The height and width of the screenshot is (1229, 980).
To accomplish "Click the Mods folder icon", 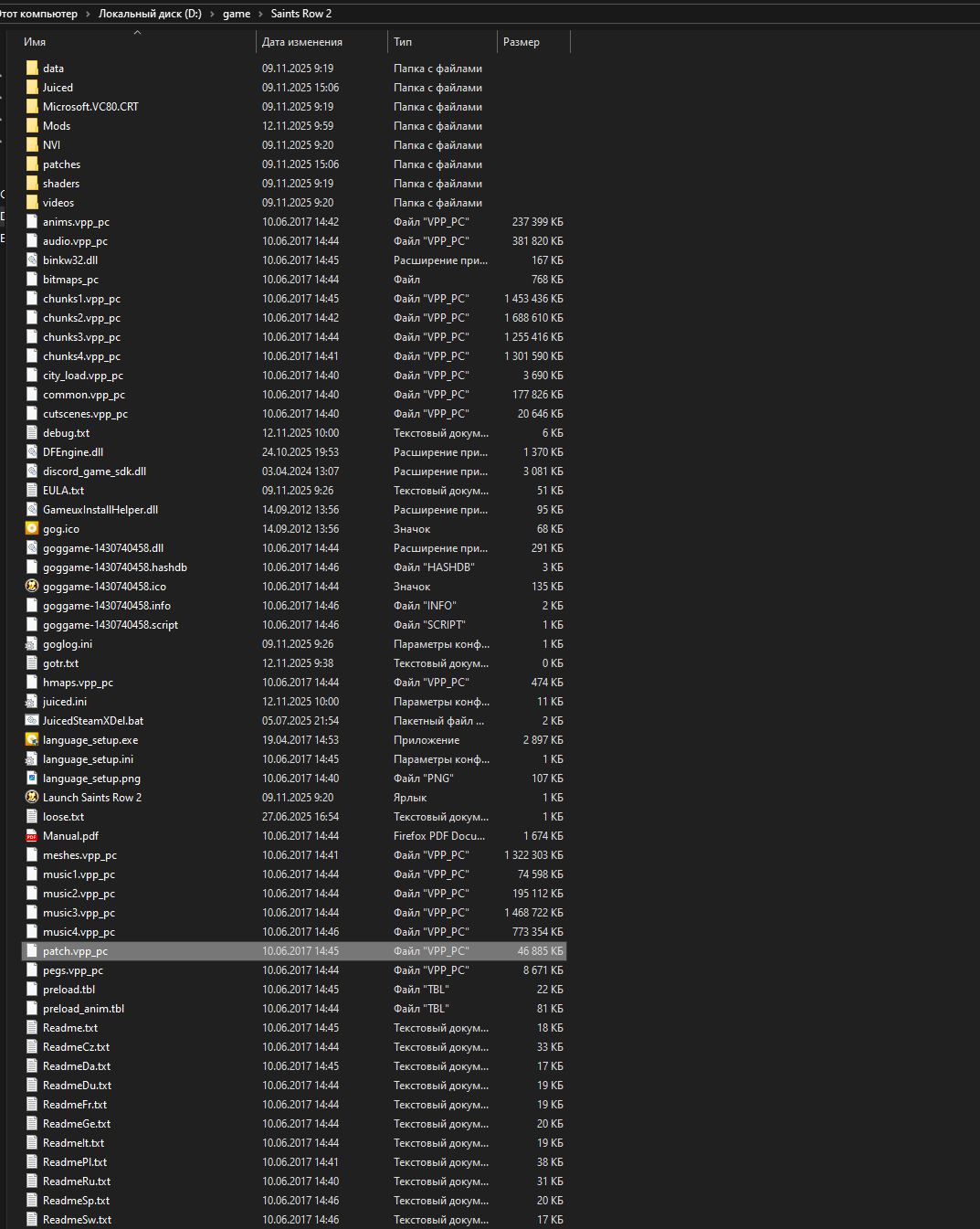I will [x=32, y=126].
